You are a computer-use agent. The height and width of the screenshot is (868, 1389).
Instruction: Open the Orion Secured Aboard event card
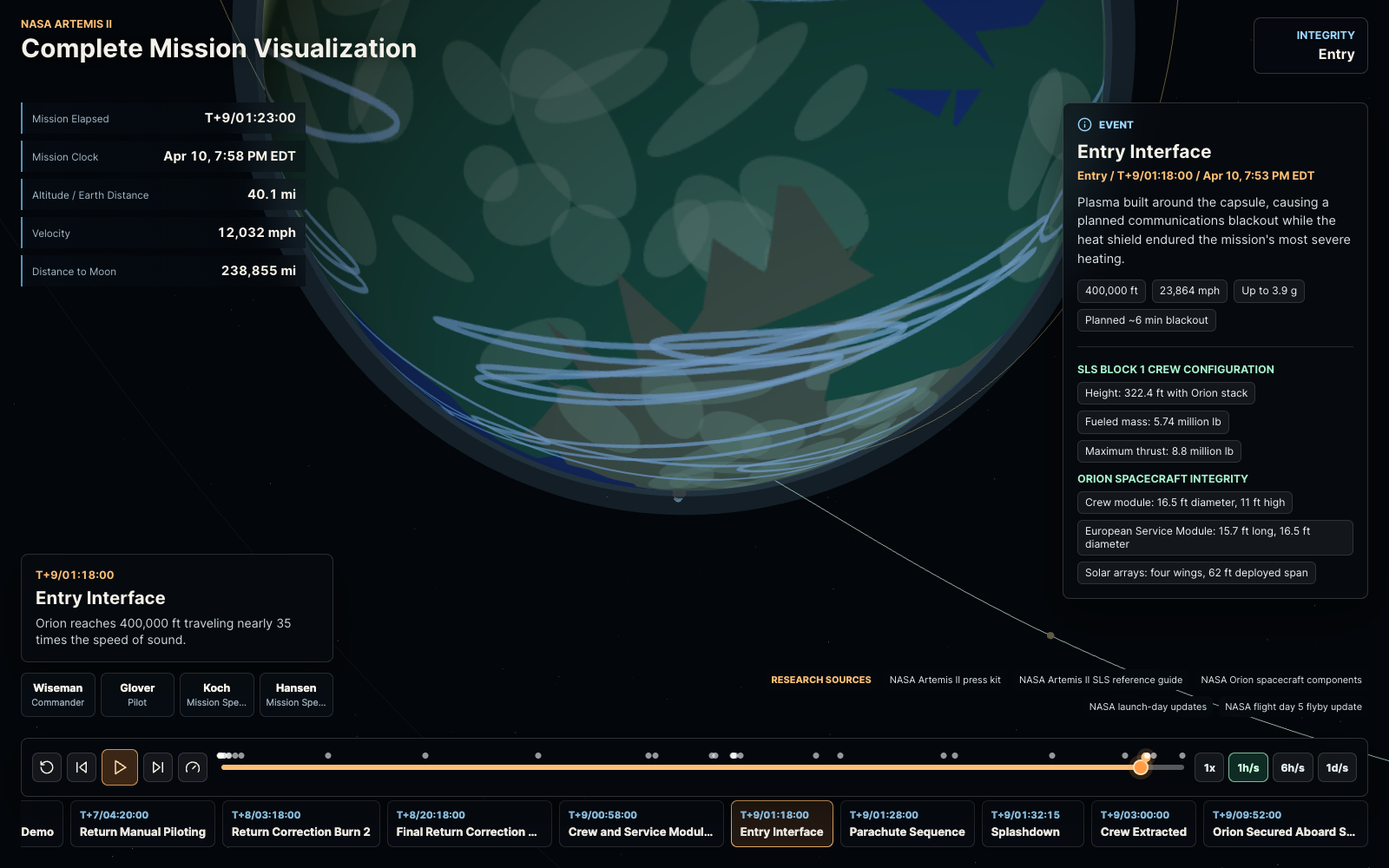[1285, 824]
